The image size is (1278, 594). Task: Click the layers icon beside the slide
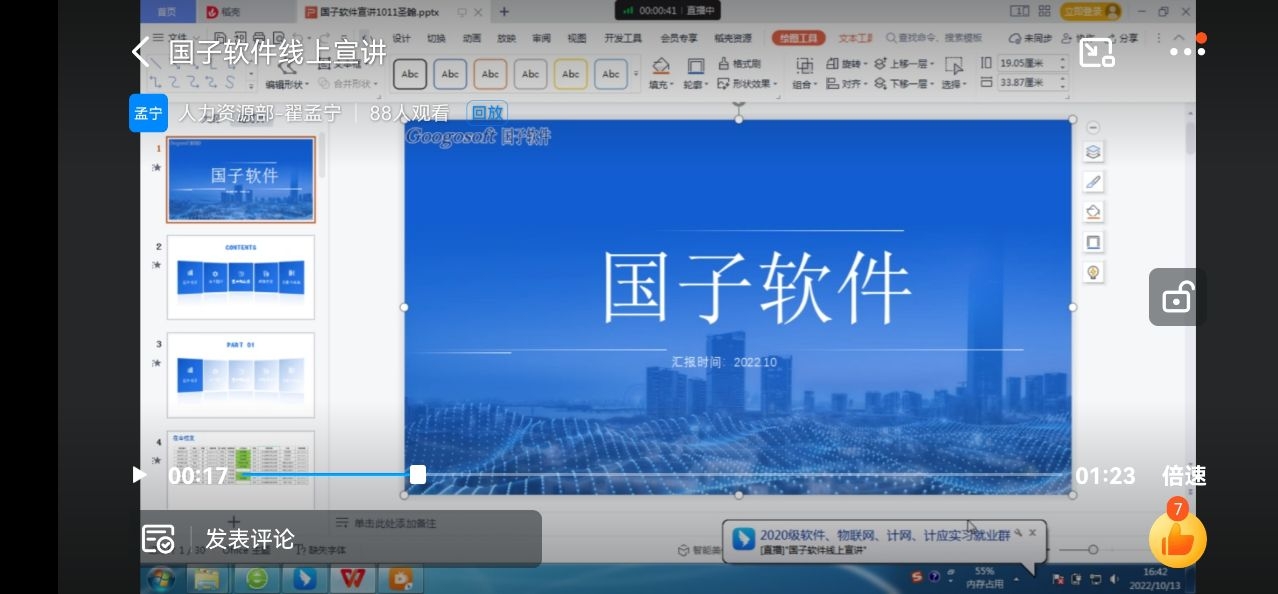[1093, 152]
